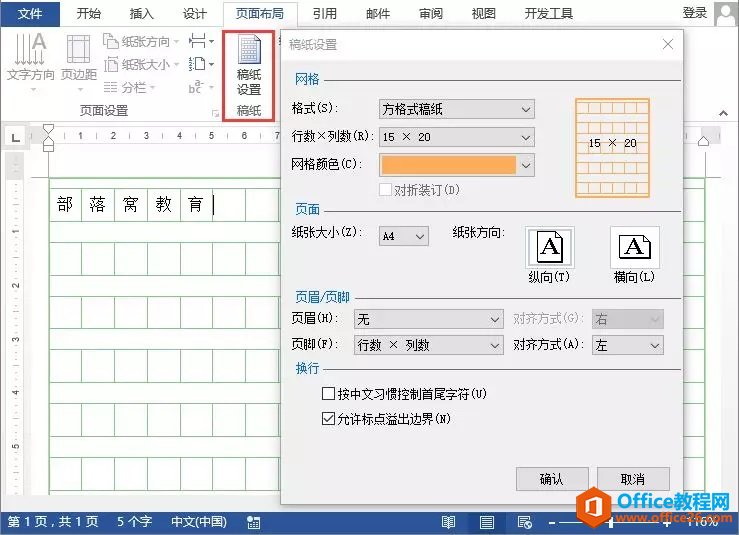
Task: Open the 文字方向 text direction tool
Action: pyautogui.click(x=31, y=61)
